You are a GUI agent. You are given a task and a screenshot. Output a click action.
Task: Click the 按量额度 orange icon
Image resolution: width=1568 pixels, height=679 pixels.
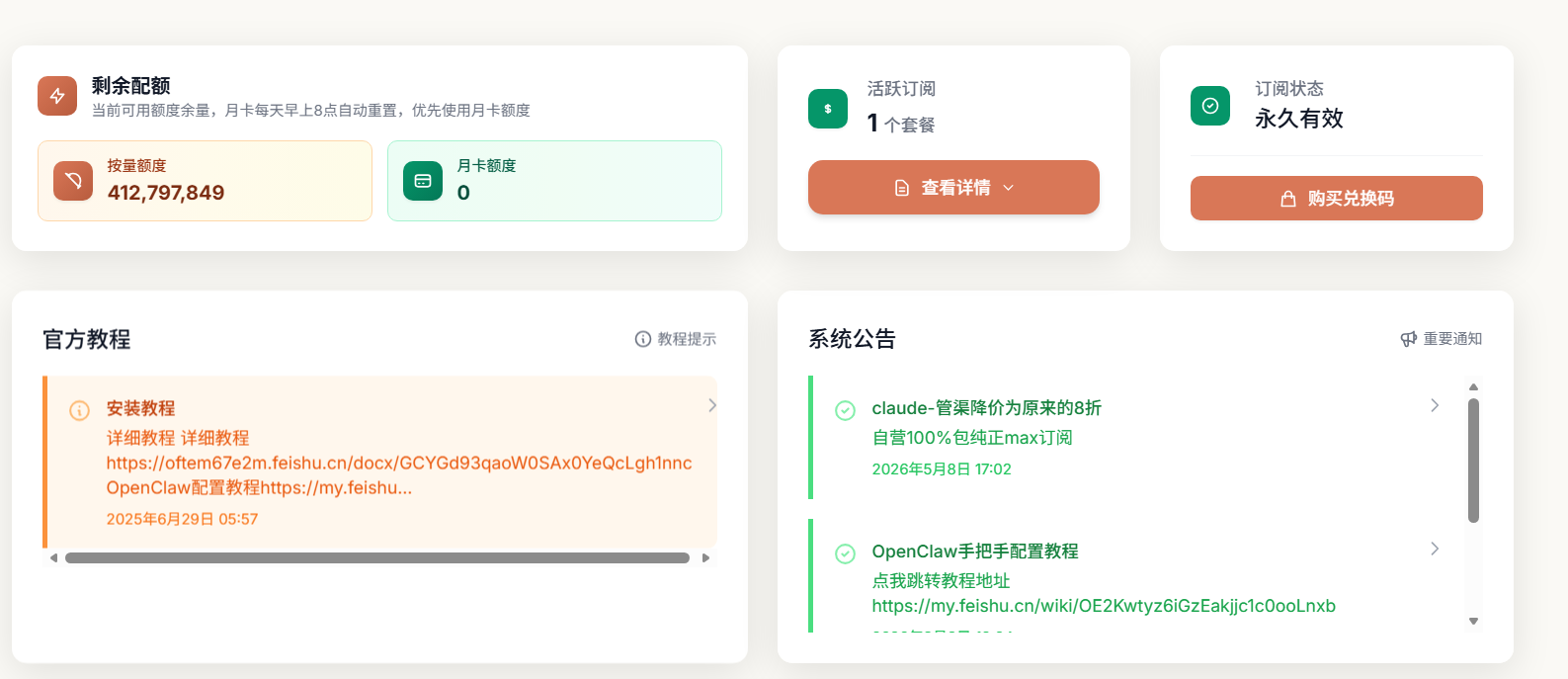click(73, 181)
